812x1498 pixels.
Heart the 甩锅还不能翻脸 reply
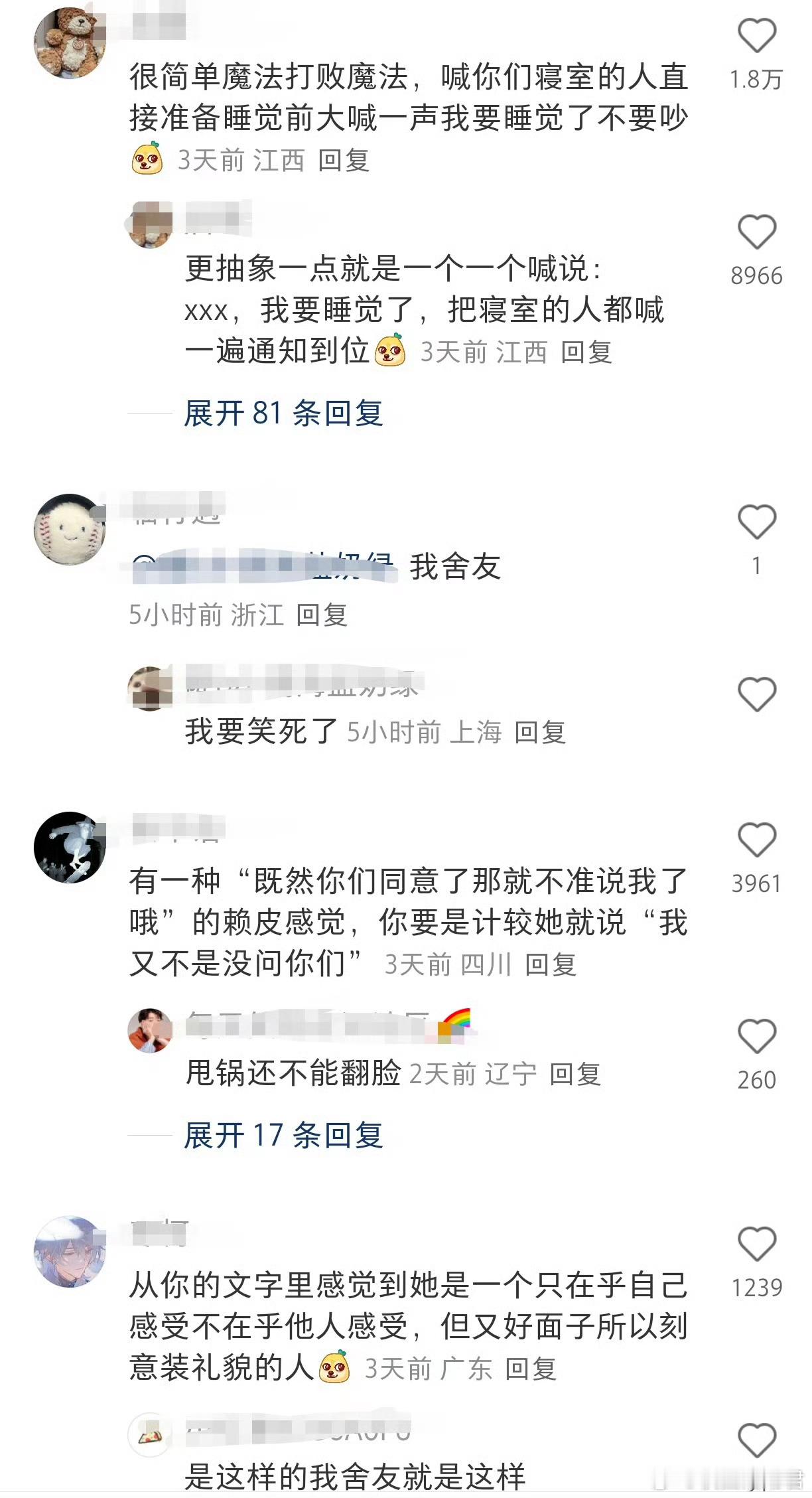756,1036
